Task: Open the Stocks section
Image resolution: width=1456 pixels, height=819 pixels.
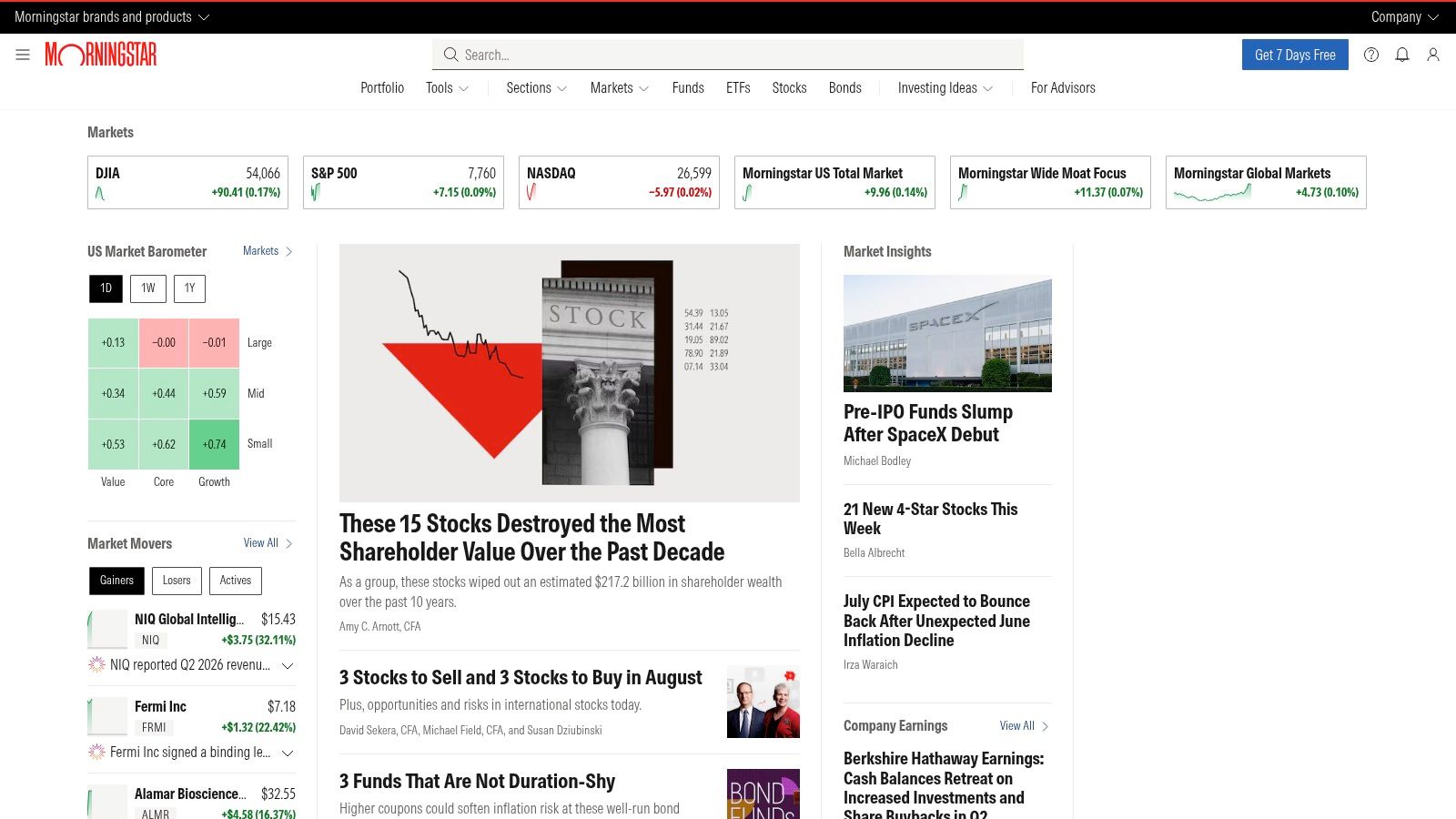Action: [x=789, y=88]
